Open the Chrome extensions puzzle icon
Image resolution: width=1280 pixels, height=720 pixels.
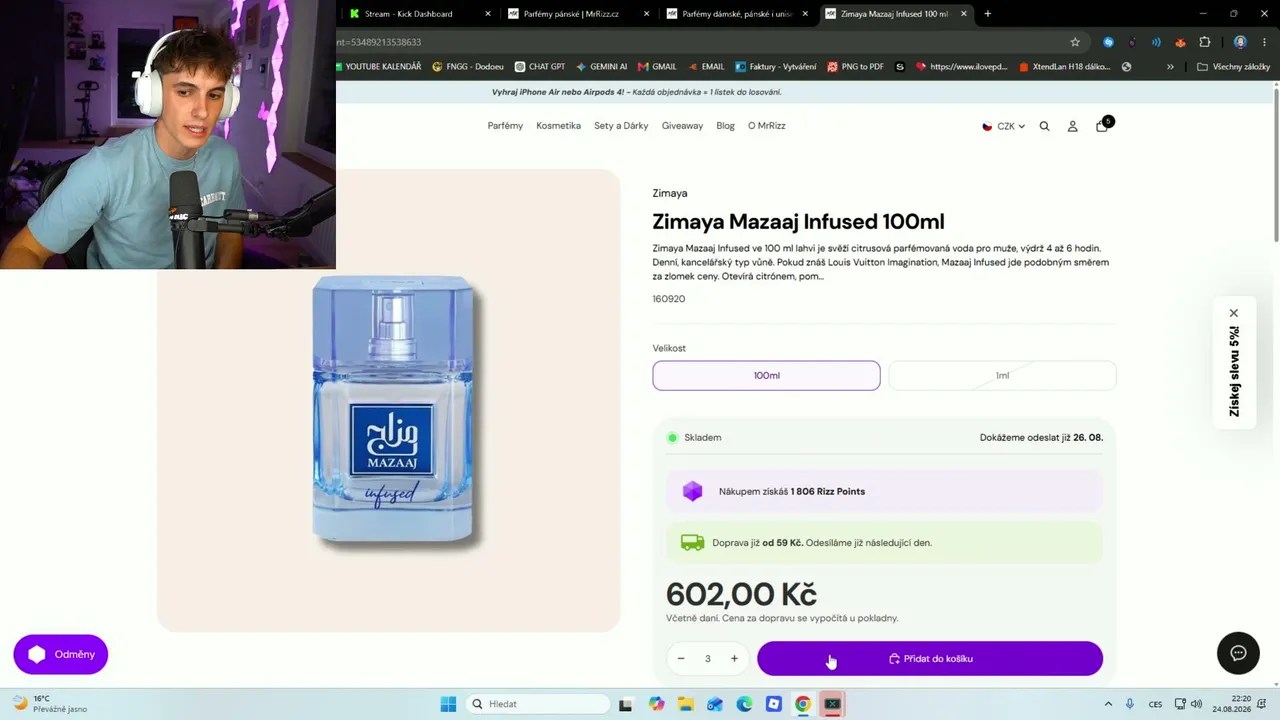point(1204,42)
